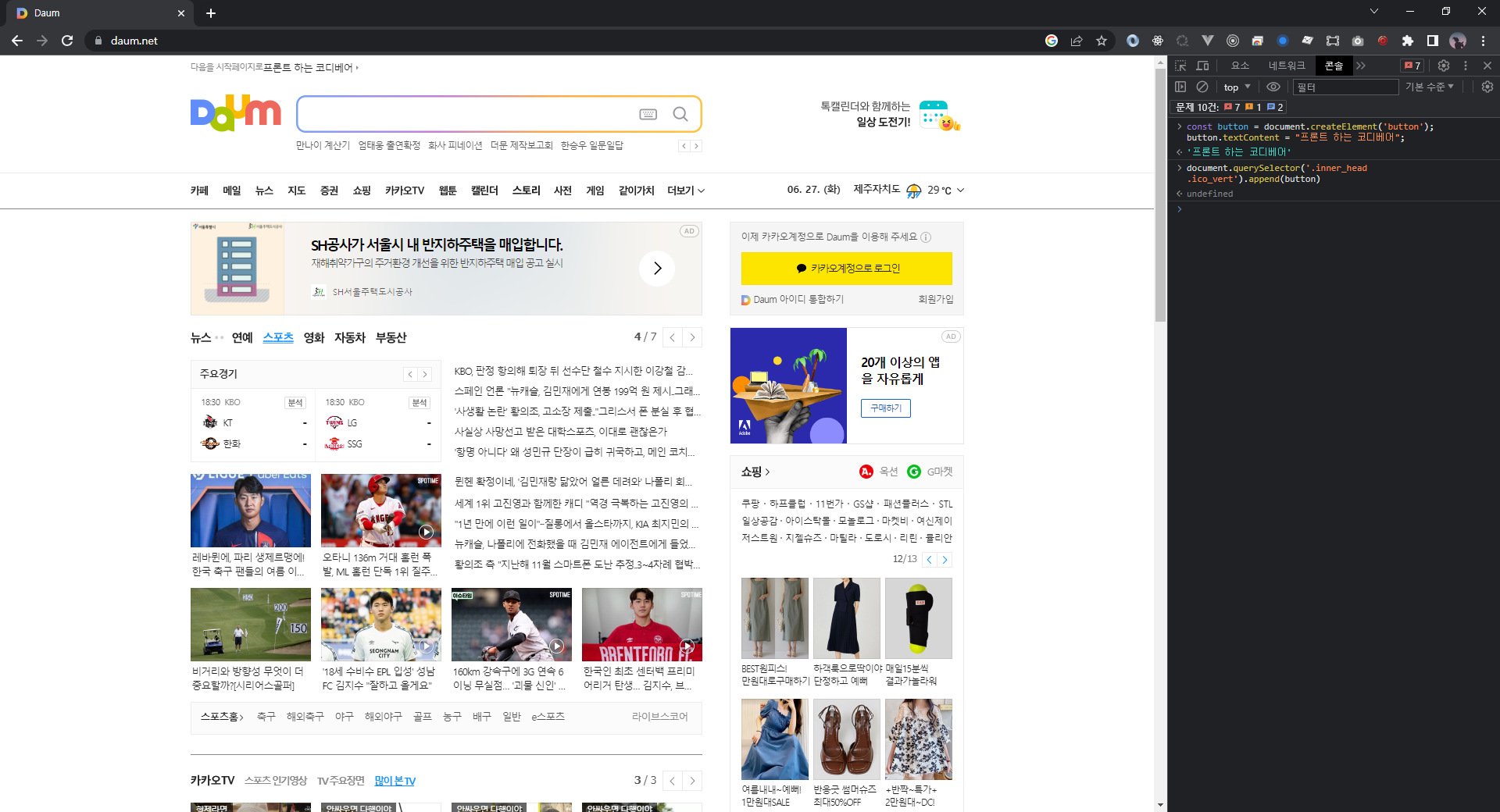1500x812 pixels.
Task: Go to next shopping page beside 12/13
Action: [x=945, y=560]
